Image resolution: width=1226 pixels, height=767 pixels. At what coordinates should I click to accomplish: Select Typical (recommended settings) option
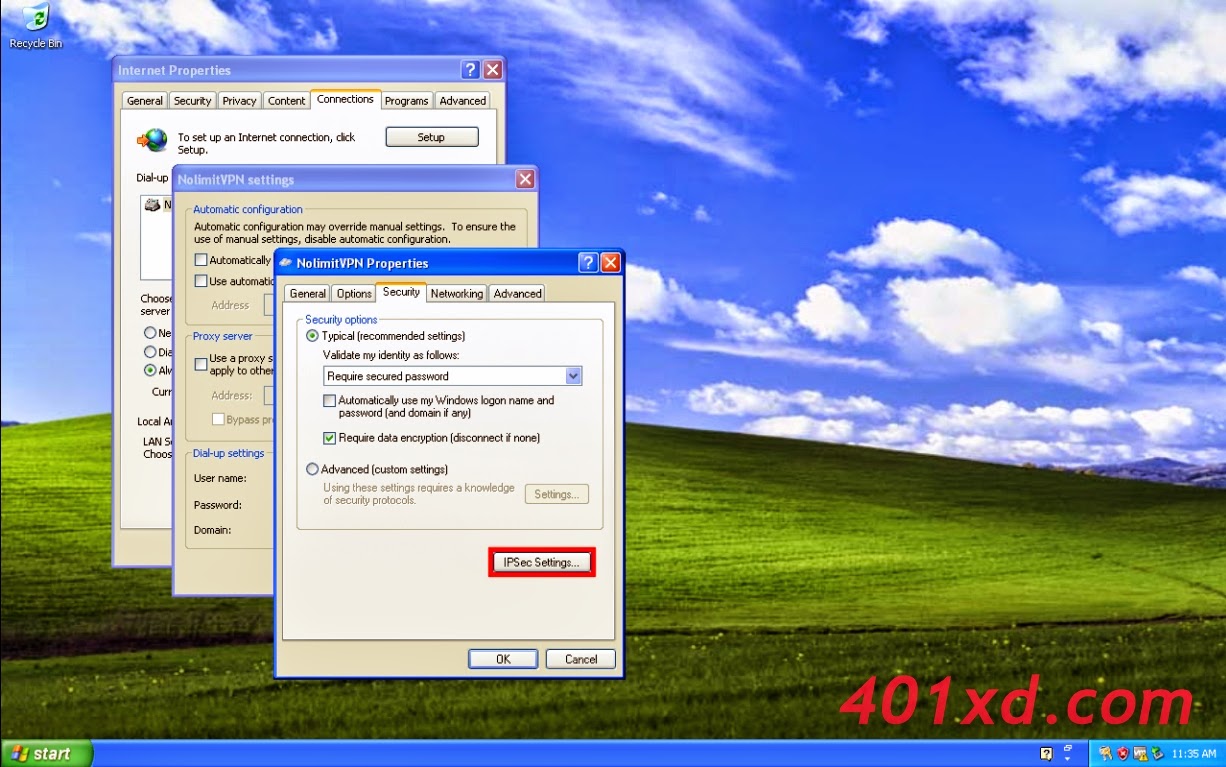(312, 336)
